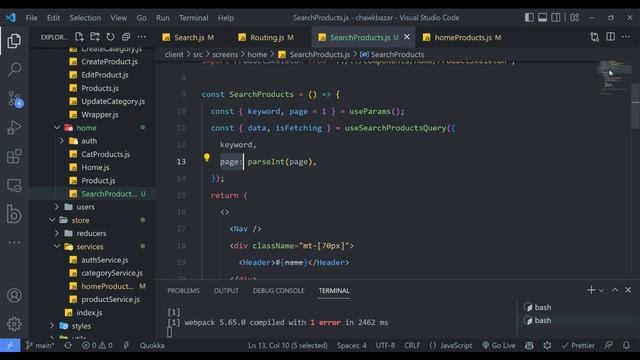Open the Manage gear in activity bar
The image size is (640, 360).
[x=14, y=324]
